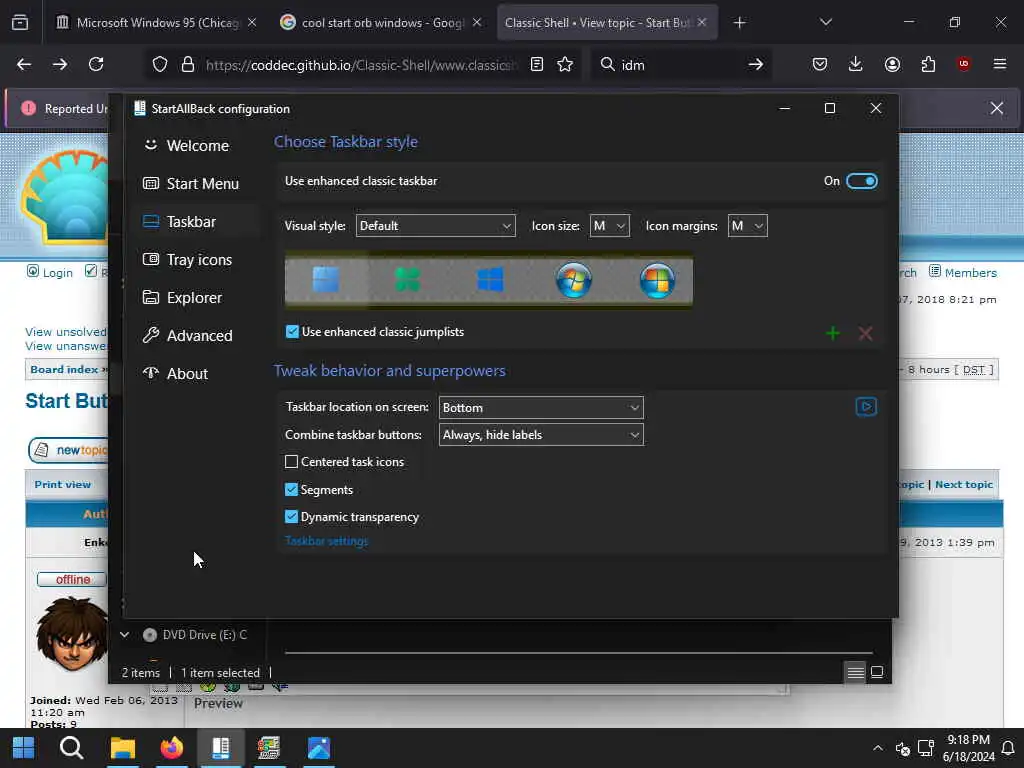Viewport: 1024px width, 768px height.
Task: Bookmark this page with the star icon
Action: click(x=565, y=64)
